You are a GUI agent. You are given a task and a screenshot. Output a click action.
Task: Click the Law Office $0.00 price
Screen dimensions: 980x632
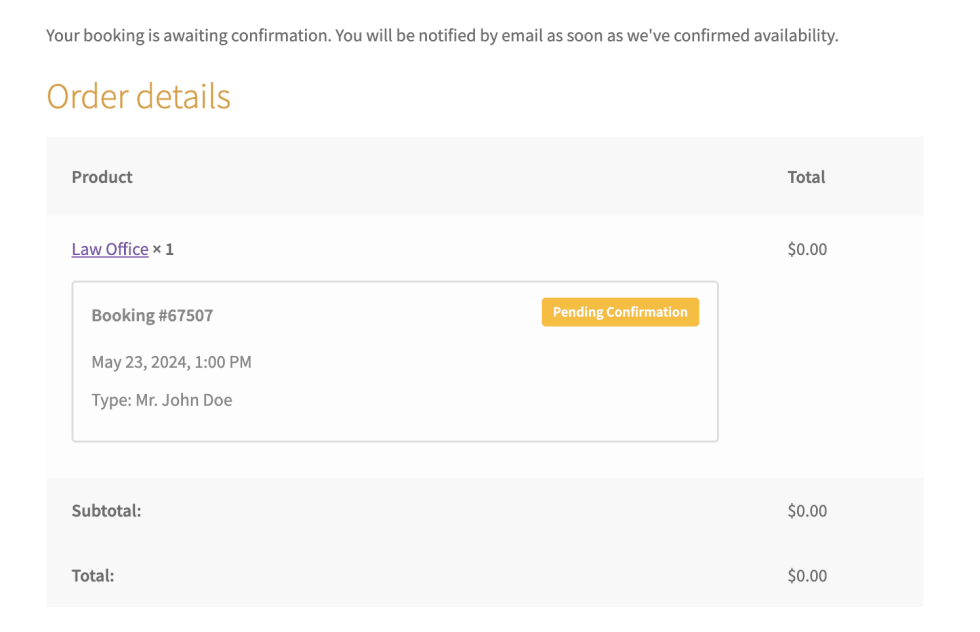tap(807, 249)
